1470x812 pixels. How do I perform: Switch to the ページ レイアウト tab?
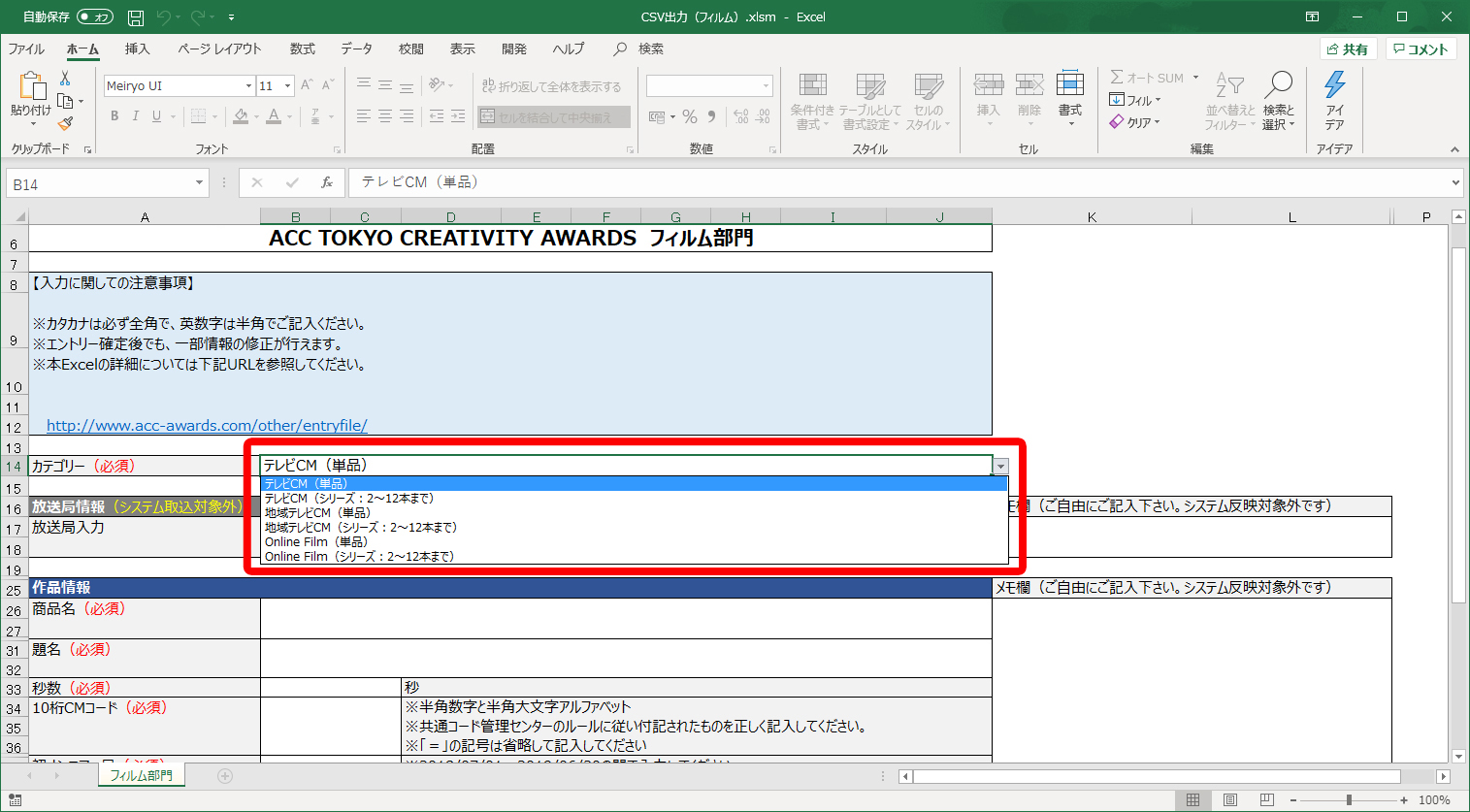[x=219, y=49]
